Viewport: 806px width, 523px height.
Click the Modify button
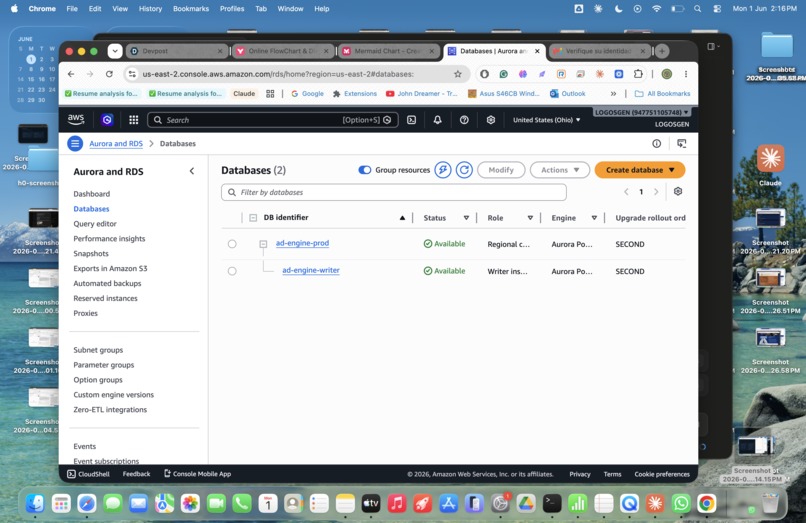point(501,170)
